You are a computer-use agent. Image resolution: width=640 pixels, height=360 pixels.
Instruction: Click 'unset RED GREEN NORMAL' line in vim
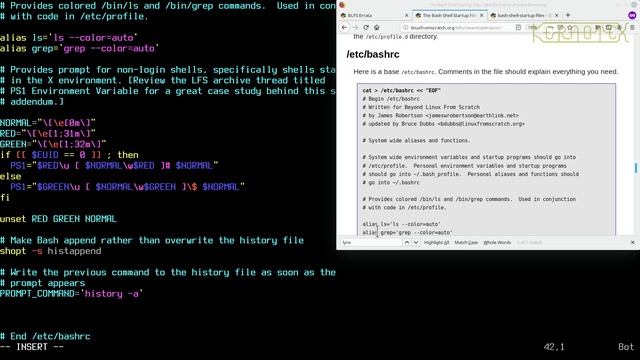click(x=58, y=219)
